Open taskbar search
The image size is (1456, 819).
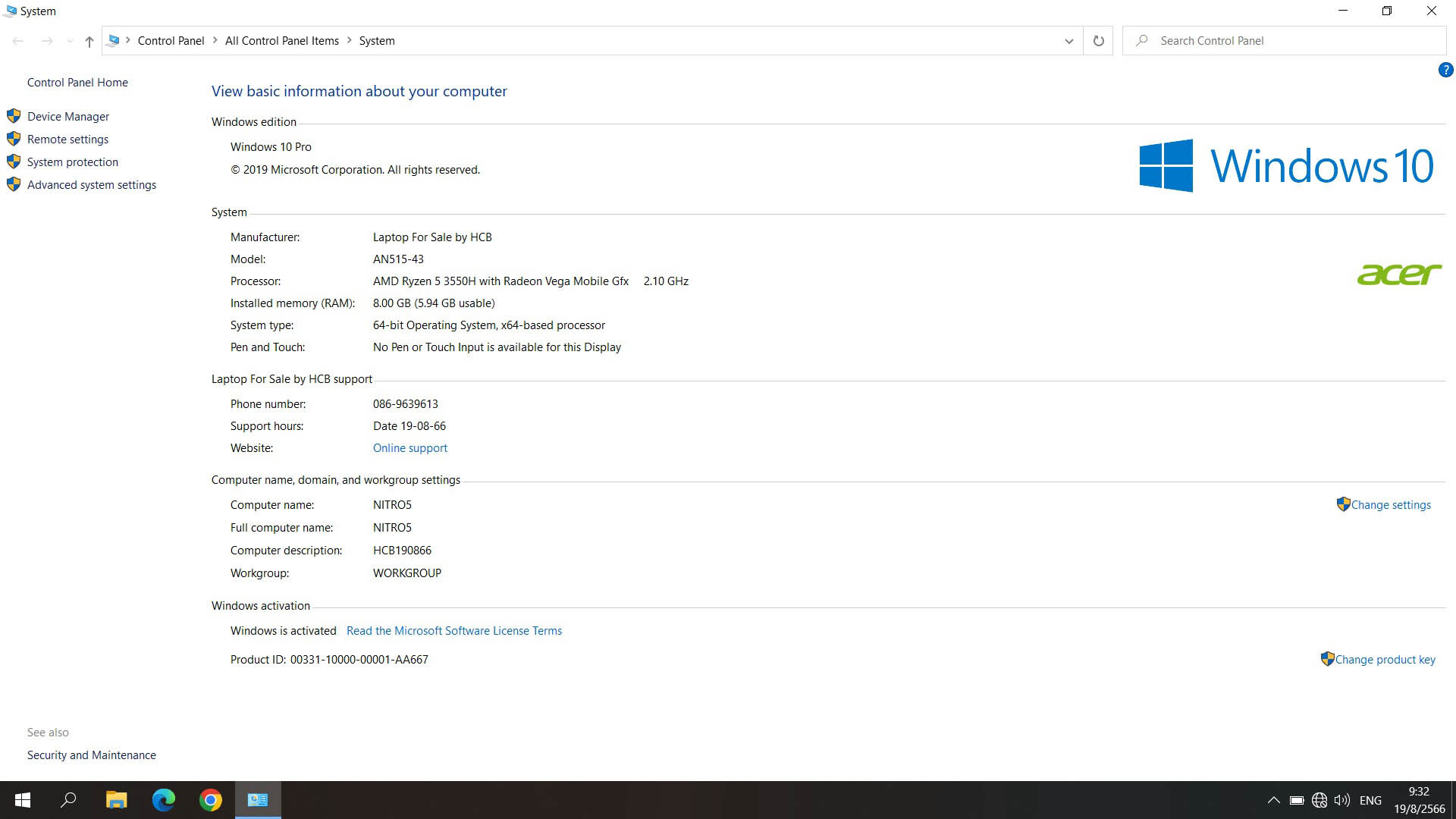click(x=68, y=800)
